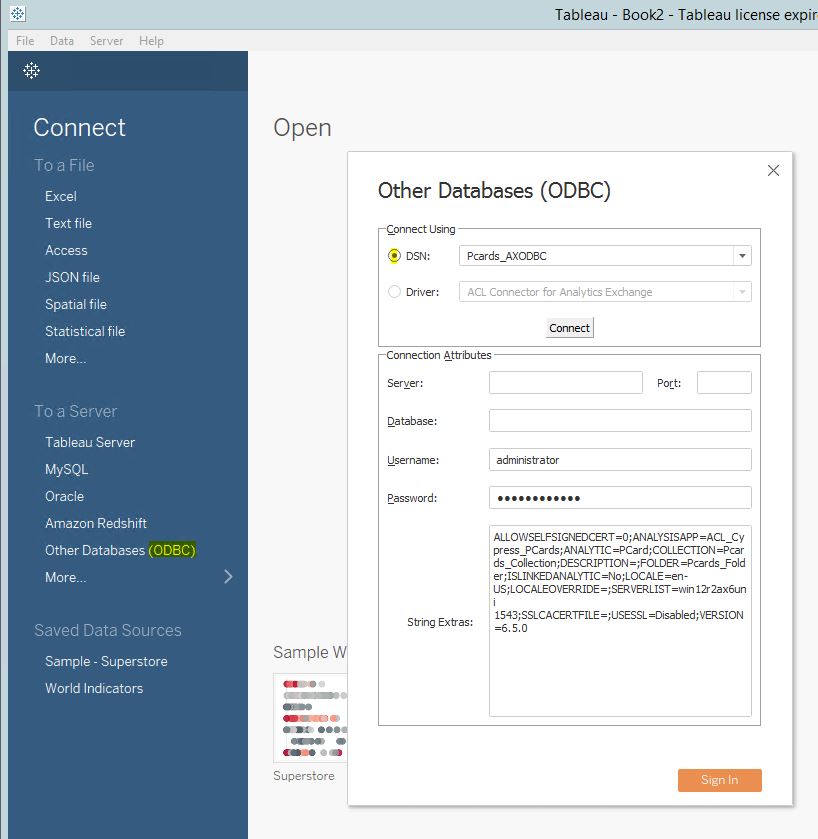The width and height of the screenshot is (818, 839).
Task: Select the Driver radio button
Action: pyautogui.click(x=395, y=289)
